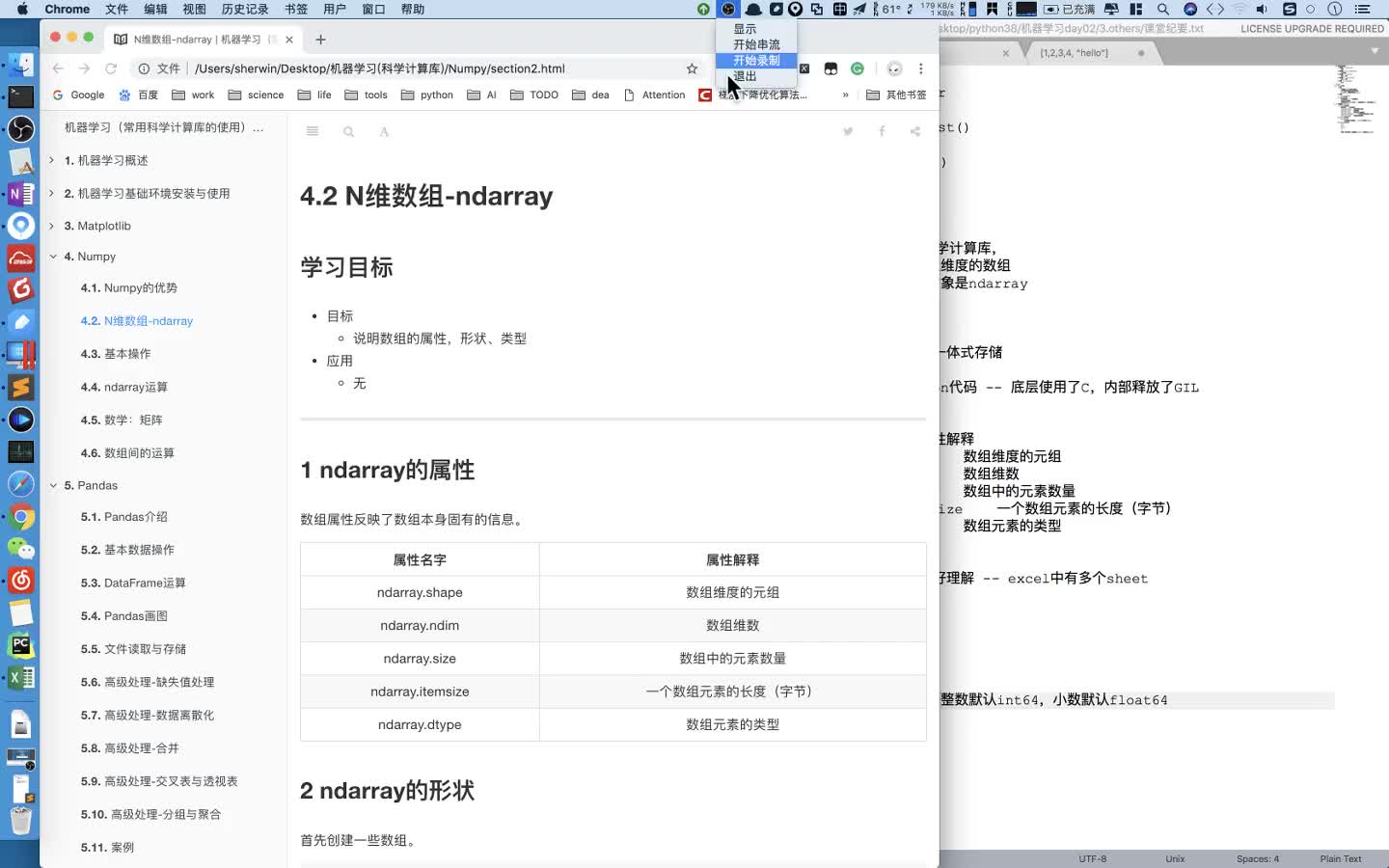Open the 百度 bookmark
Viewport: 1389px width, 868px height.
[138, 95]
